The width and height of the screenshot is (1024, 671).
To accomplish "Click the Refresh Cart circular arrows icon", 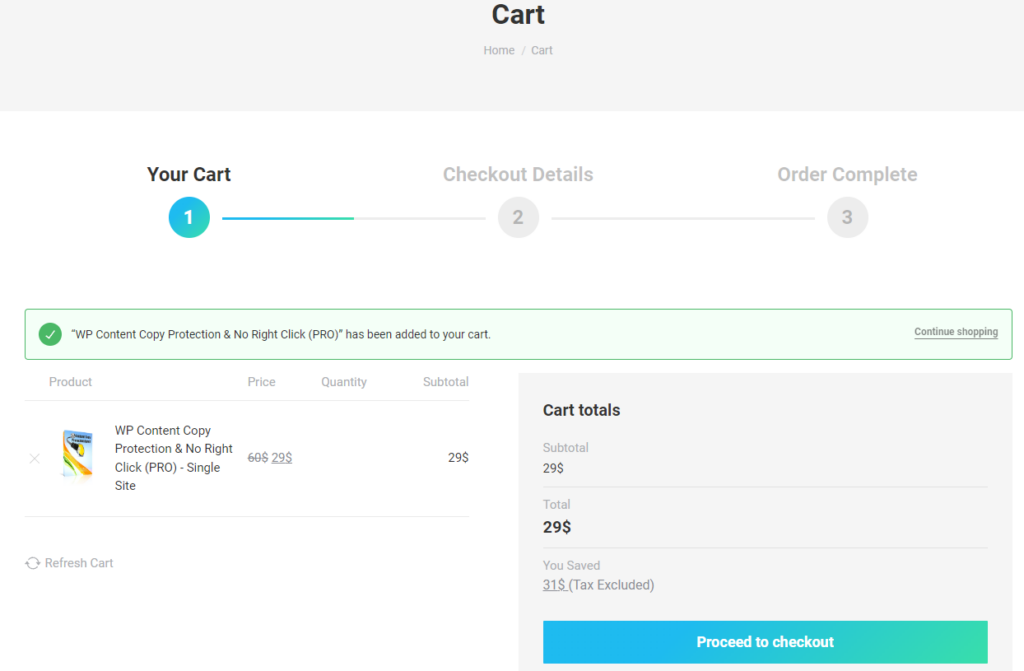I will [33, 563].
